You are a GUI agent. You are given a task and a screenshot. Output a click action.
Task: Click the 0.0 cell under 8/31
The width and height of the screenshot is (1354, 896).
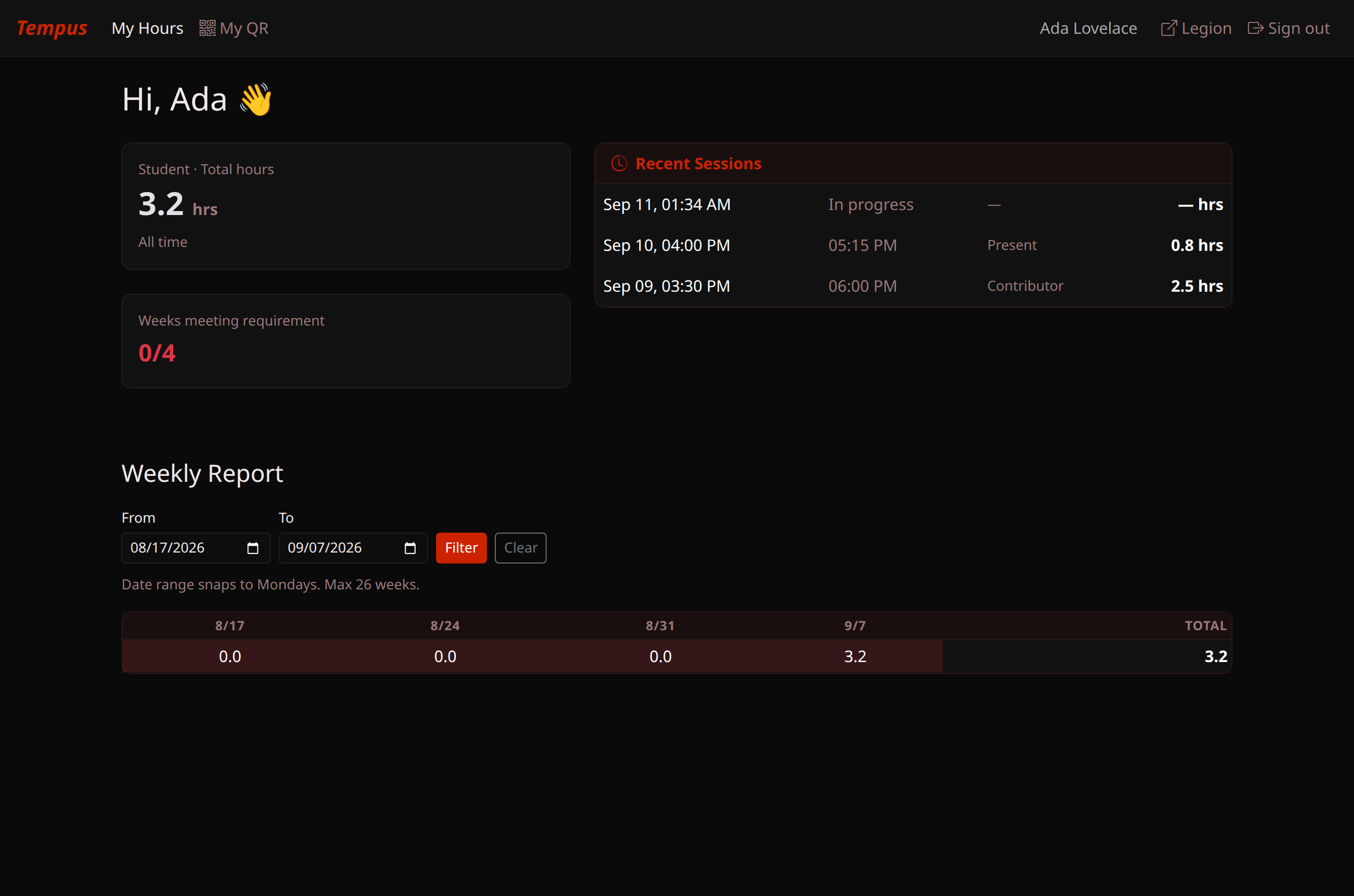(661, 657)
